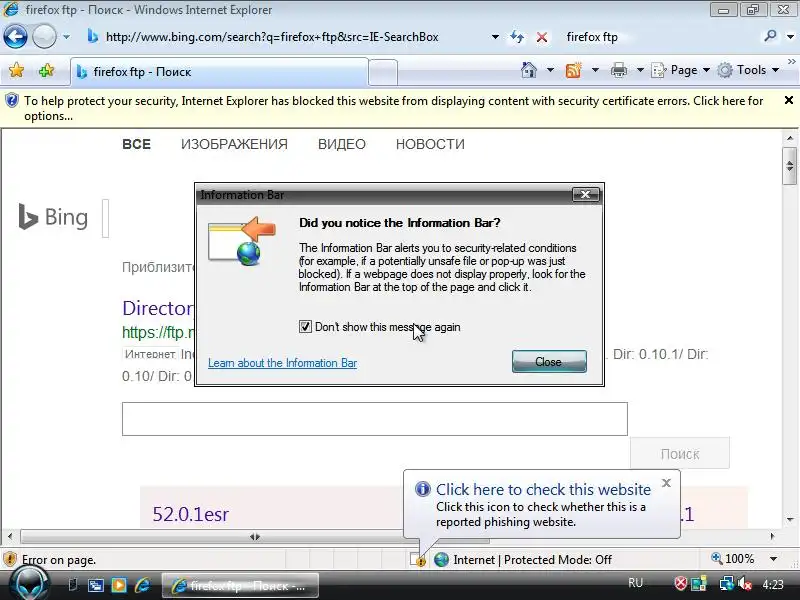Select the 'firefox ftp - Поиск' tab
The height and width of the screenshot is (600, 800).
point(219,72)
